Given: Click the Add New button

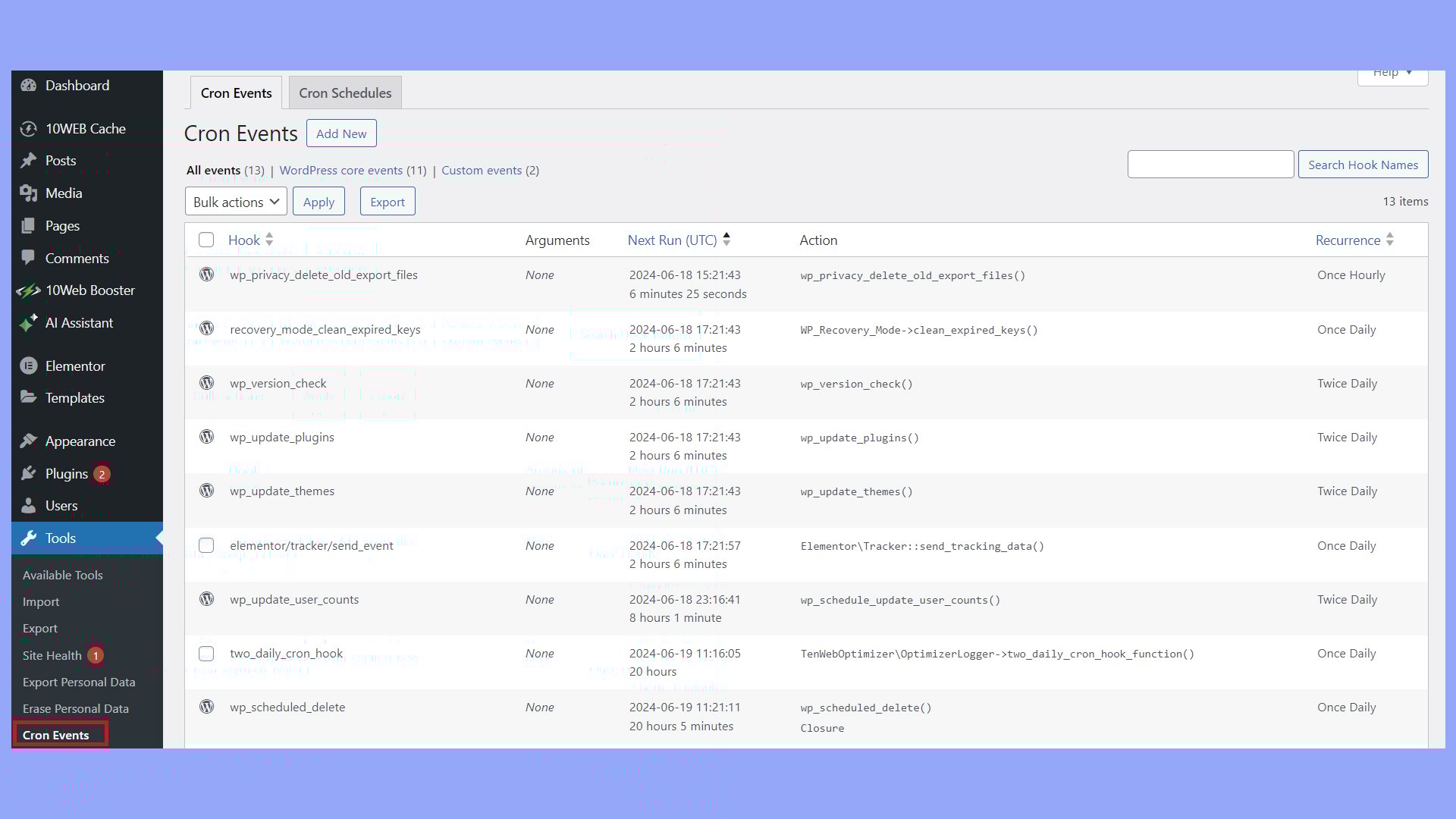Looking at the screenshot, I should [341, 133].
